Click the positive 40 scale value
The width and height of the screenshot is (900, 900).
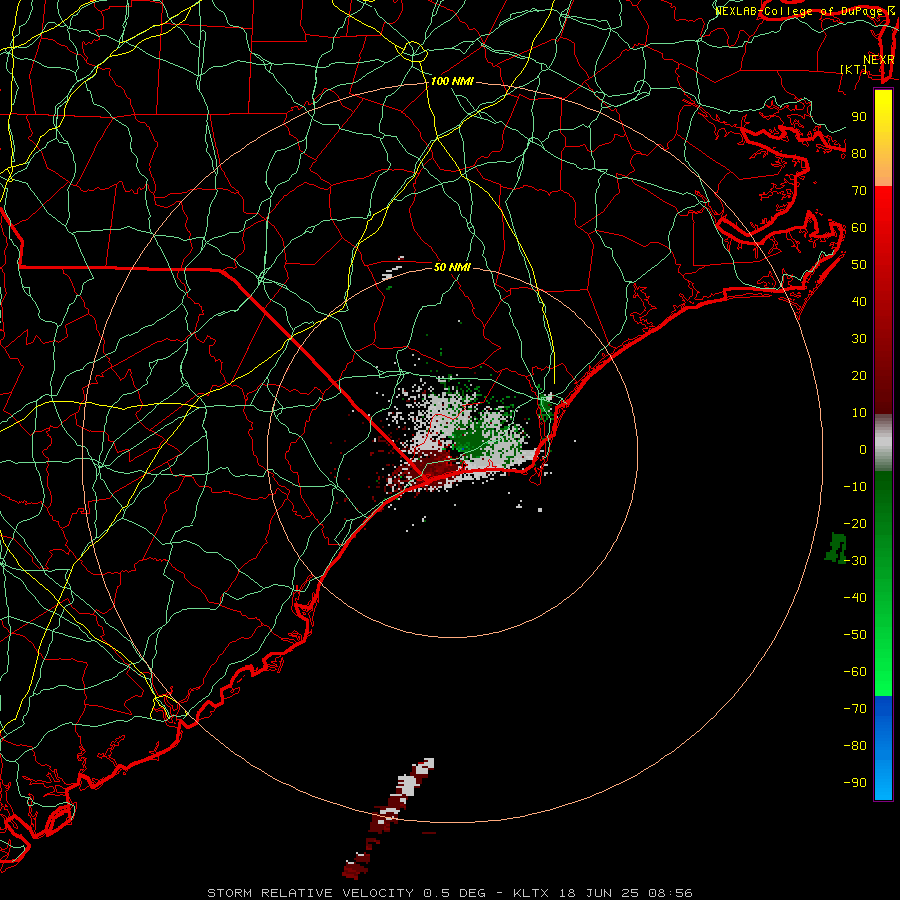point(859,301)
